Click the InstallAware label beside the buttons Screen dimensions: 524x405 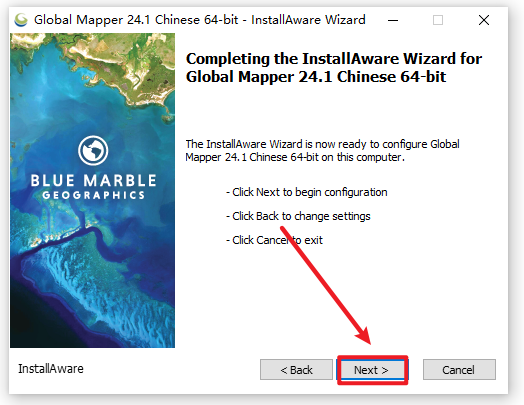[51, 369]
